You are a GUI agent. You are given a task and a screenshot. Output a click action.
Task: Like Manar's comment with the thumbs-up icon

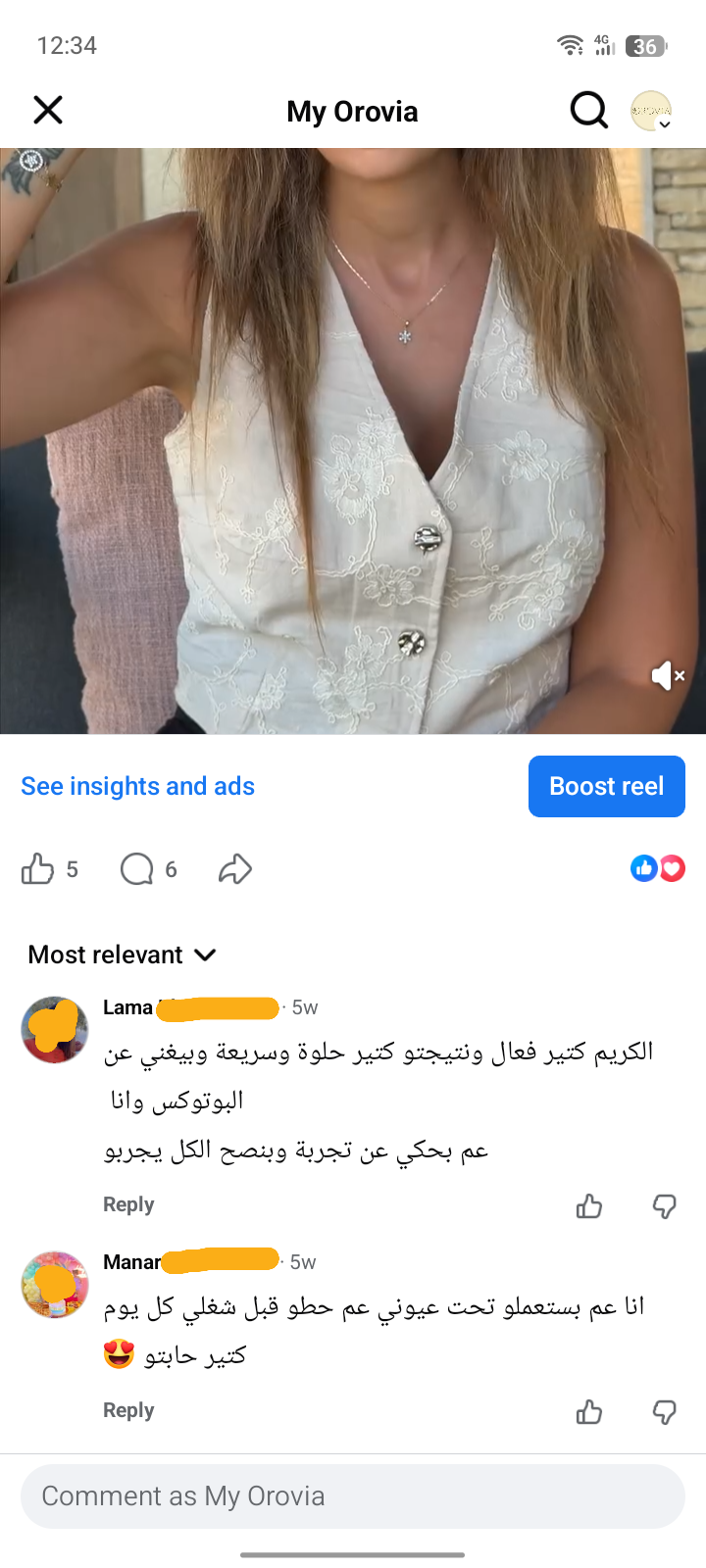589,1412
